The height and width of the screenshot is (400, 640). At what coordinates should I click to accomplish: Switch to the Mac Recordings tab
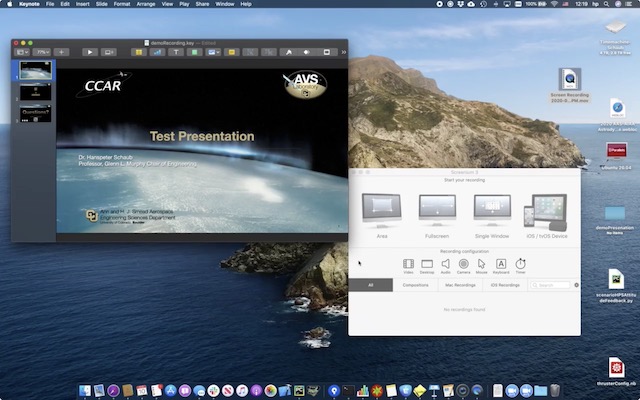pyautogui.click(x=460, y=285)
